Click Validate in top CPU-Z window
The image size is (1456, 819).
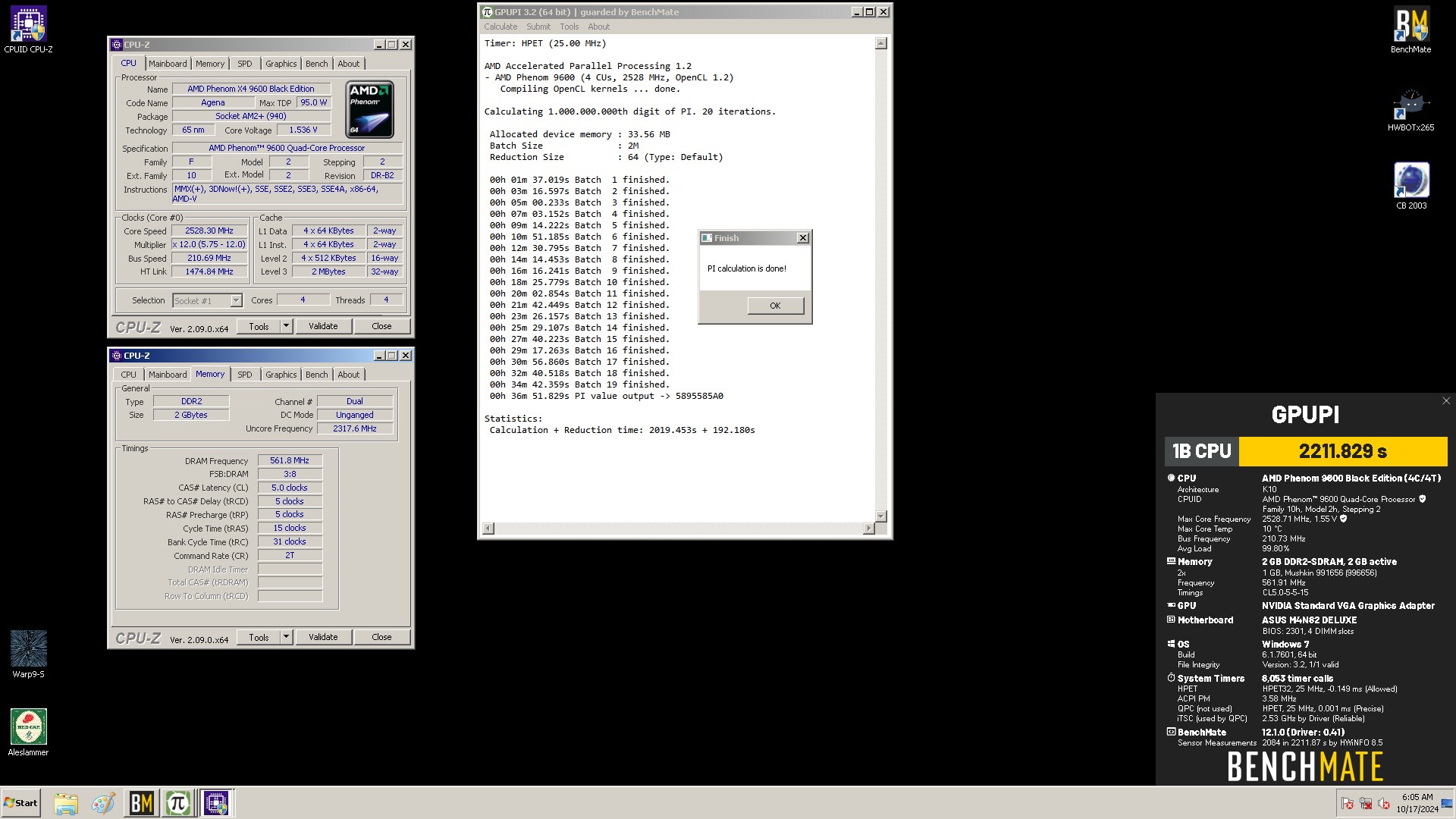tap(323, 326)
